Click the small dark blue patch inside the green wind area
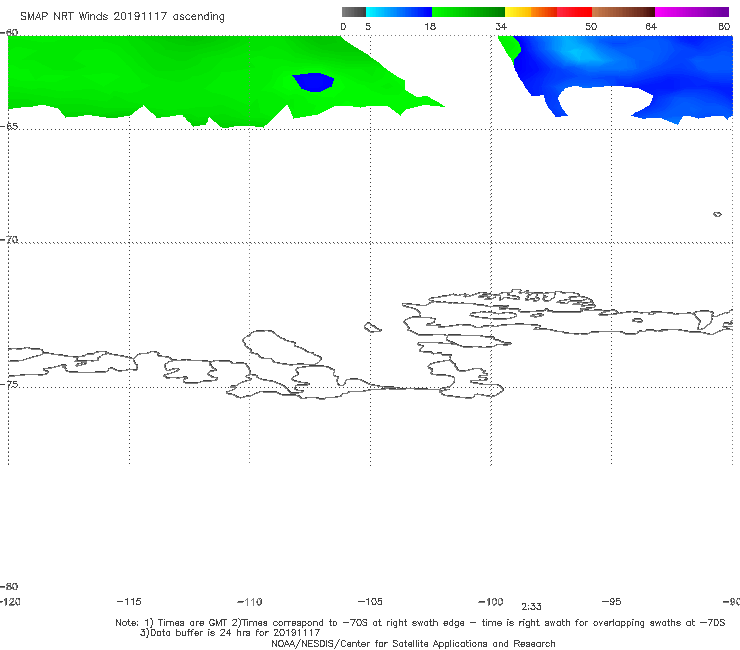The image size is (740, 650). (x=313, y=82)
